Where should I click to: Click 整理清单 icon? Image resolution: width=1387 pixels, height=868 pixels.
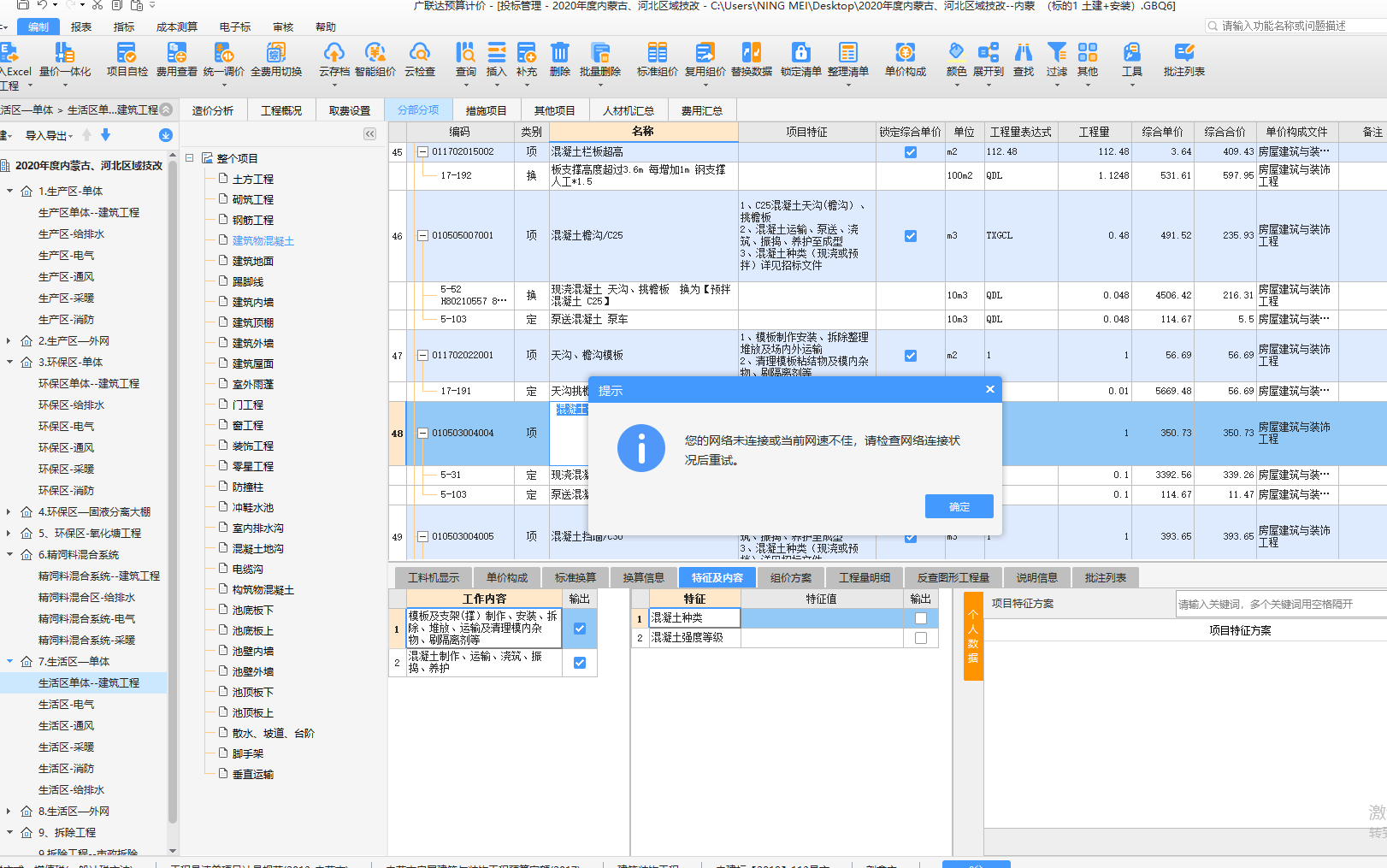point(848,59)
